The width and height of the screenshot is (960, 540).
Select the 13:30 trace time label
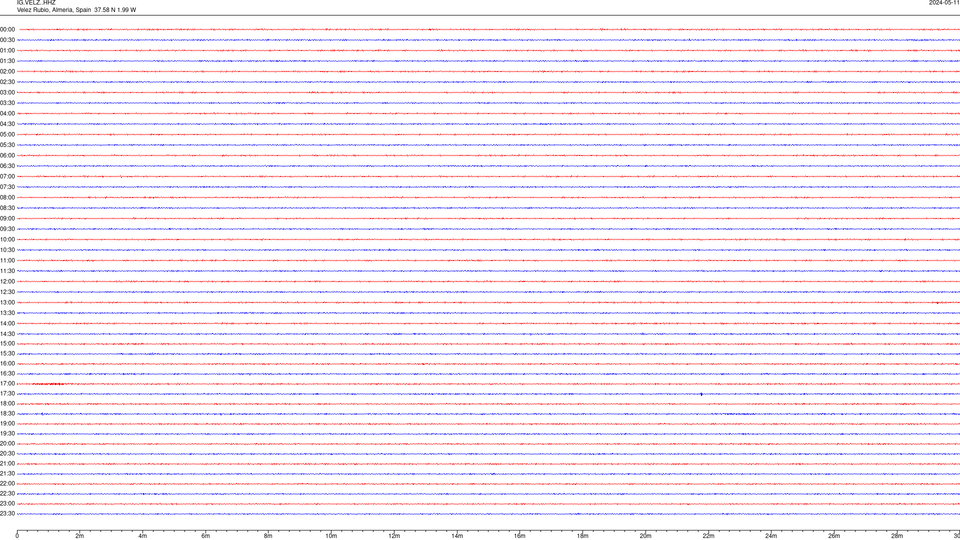coord(7,313)
